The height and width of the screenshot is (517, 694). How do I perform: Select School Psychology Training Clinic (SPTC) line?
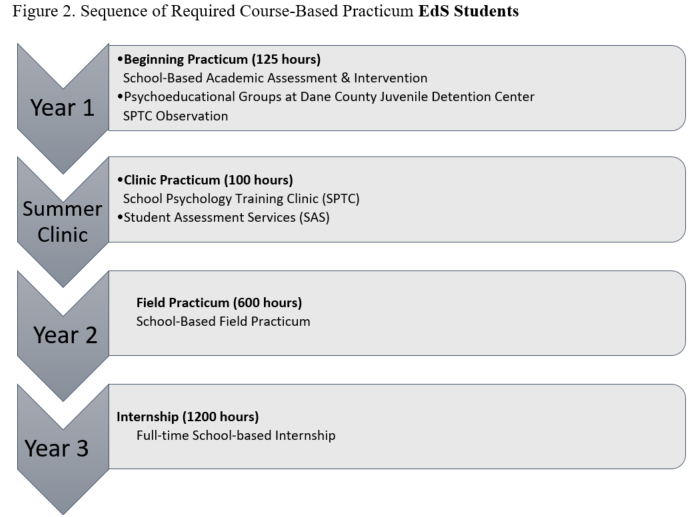[240, 198]
